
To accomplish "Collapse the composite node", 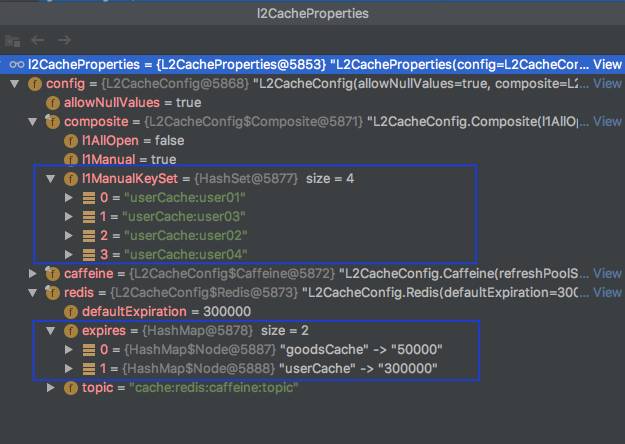I will 33,122.
